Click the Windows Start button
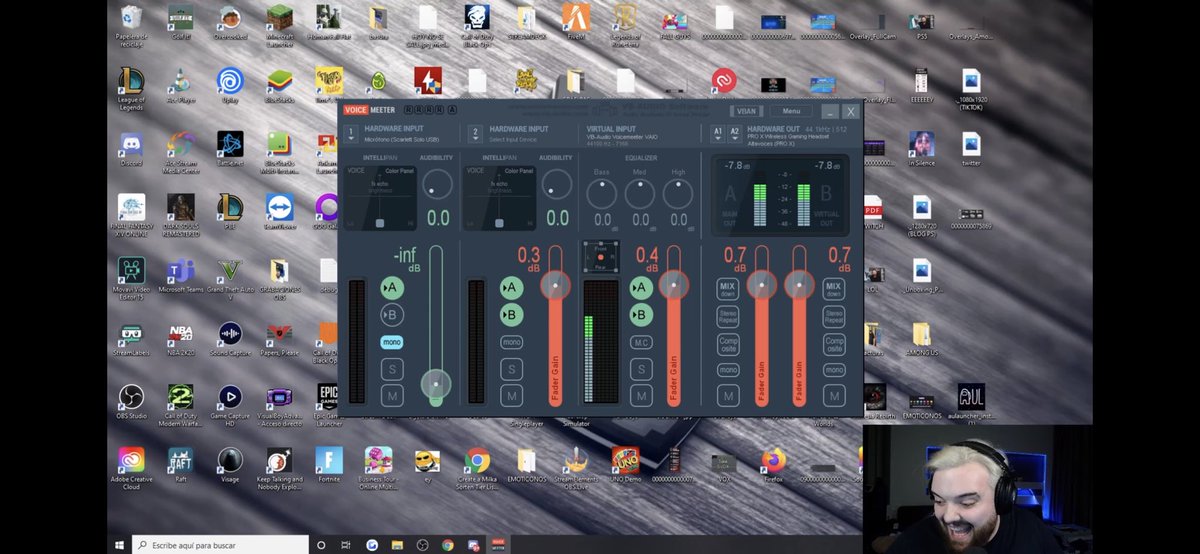Screen dimensions: 1200x554 (x=119, y=545)
